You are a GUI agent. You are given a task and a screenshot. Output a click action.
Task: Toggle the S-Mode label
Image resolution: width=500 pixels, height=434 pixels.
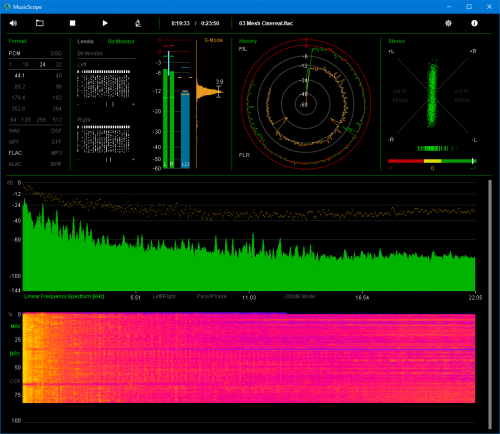213,40
